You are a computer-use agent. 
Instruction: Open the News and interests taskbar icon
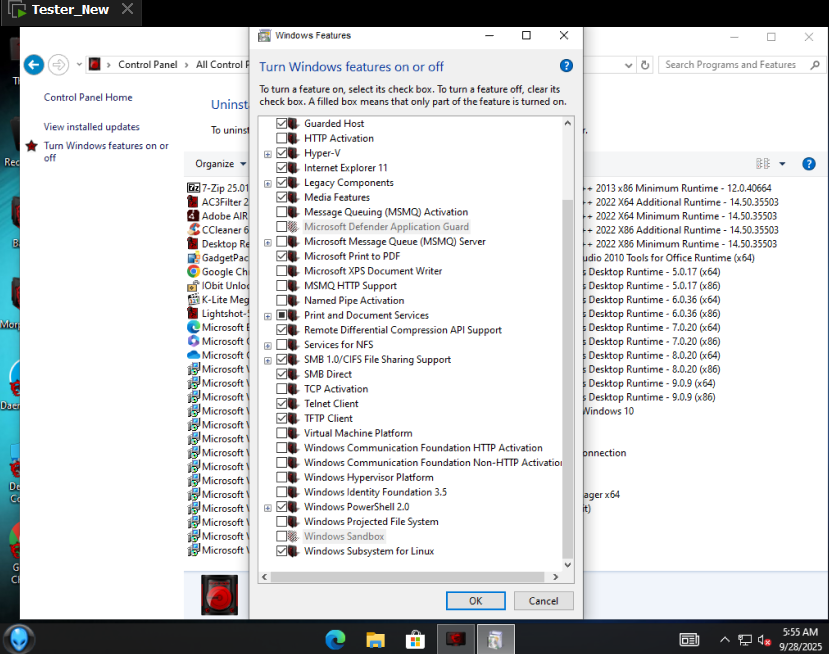click(689, 640)
